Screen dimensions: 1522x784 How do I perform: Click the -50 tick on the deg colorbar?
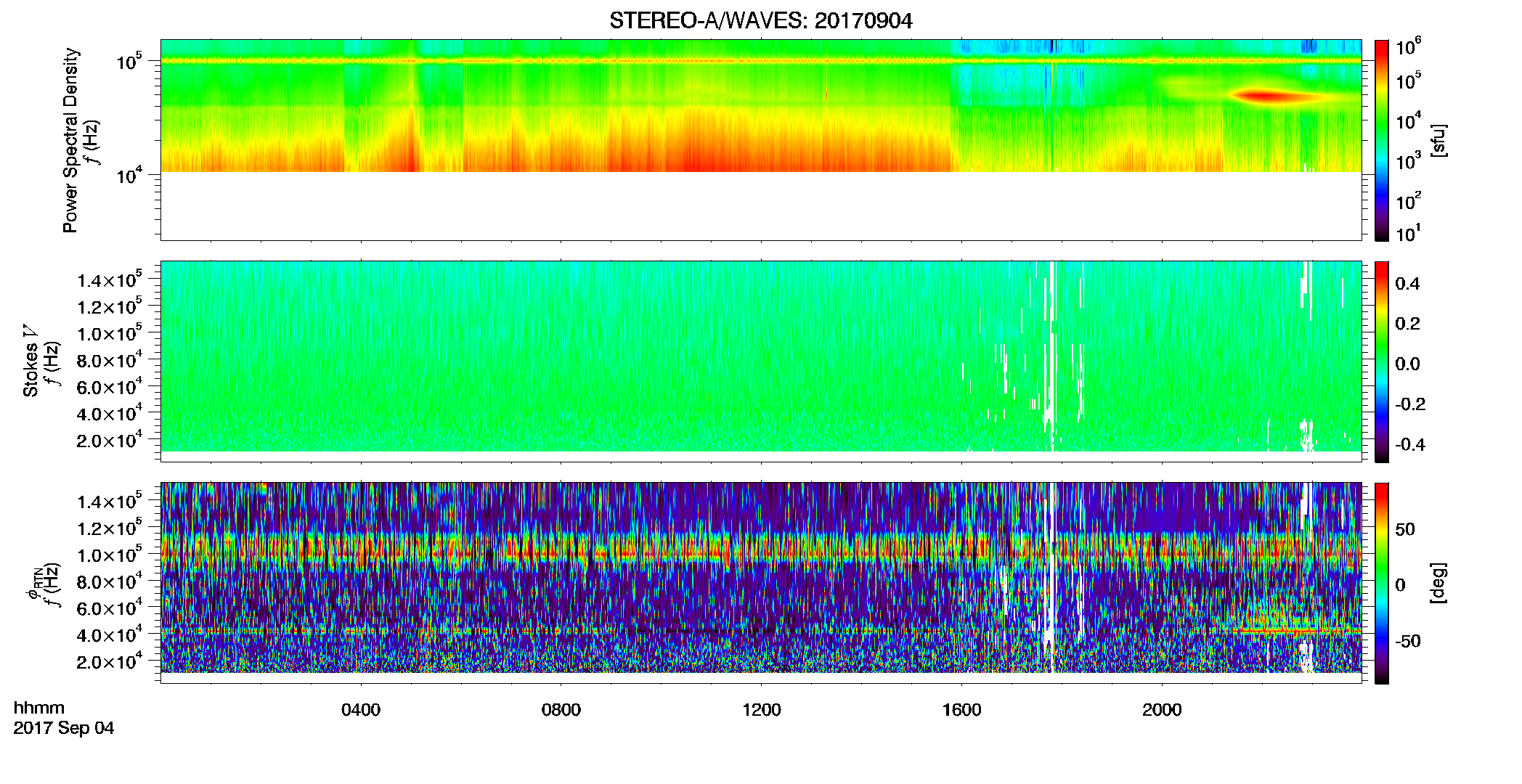pyautogui.click(x=1408, y=641)
